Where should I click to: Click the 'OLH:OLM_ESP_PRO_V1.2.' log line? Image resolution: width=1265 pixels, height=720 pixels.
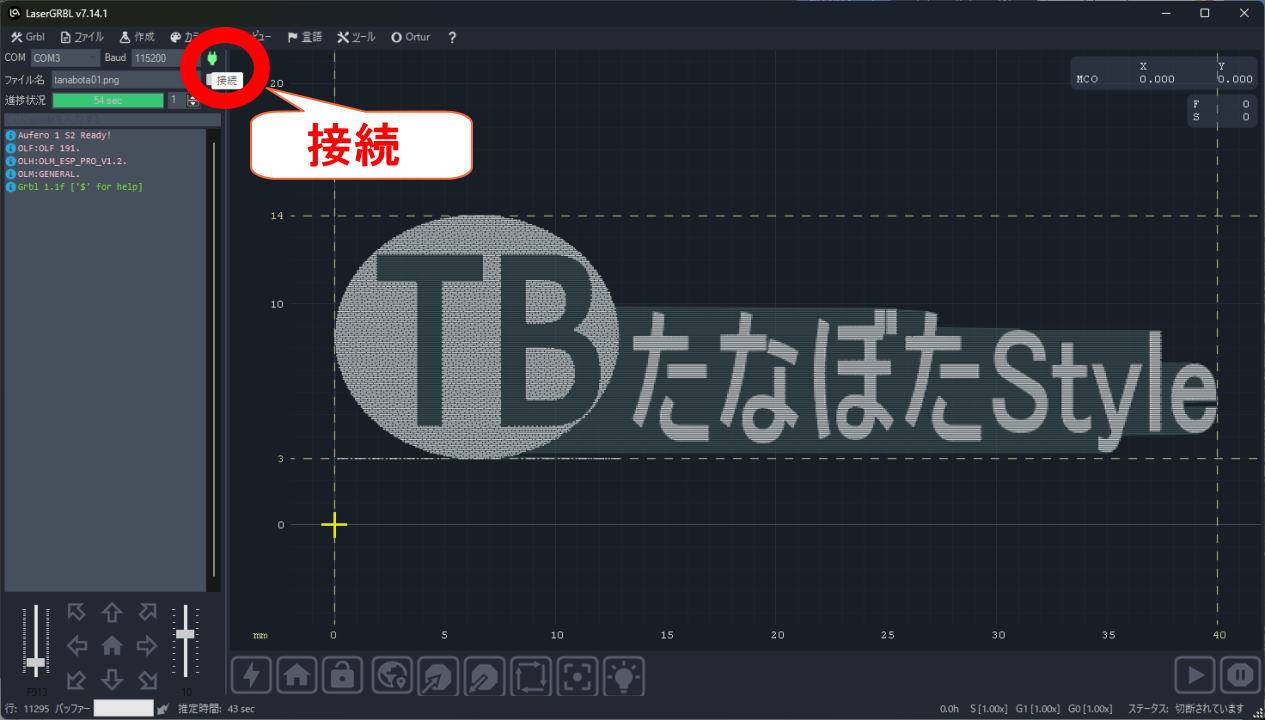pos(72,161)
